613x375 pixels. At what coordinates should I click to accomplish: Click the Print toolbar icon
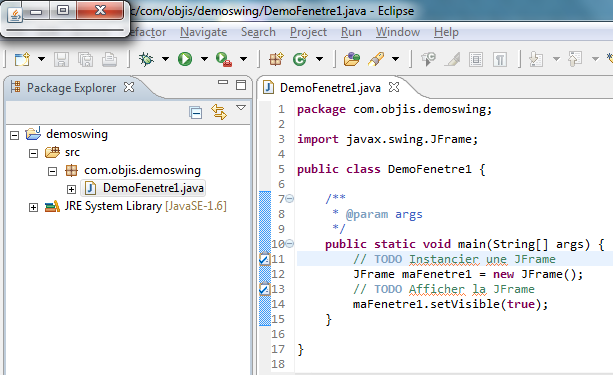(109, 59)
